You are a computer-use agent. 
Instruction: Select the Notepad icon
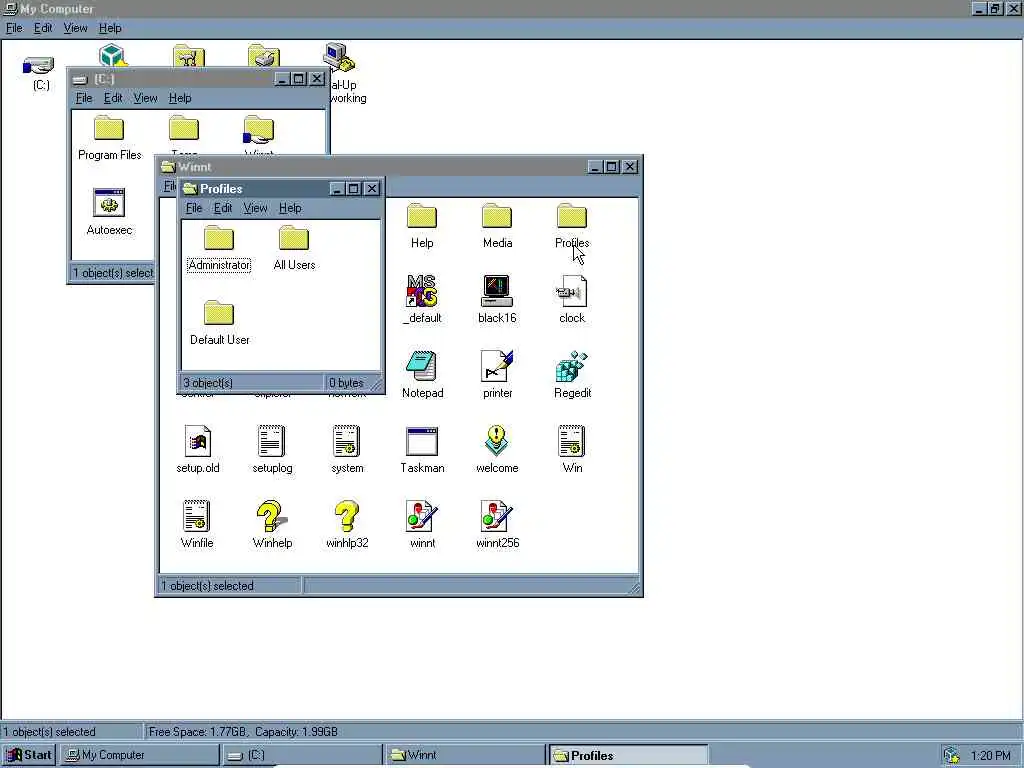[x=422, y=376]
